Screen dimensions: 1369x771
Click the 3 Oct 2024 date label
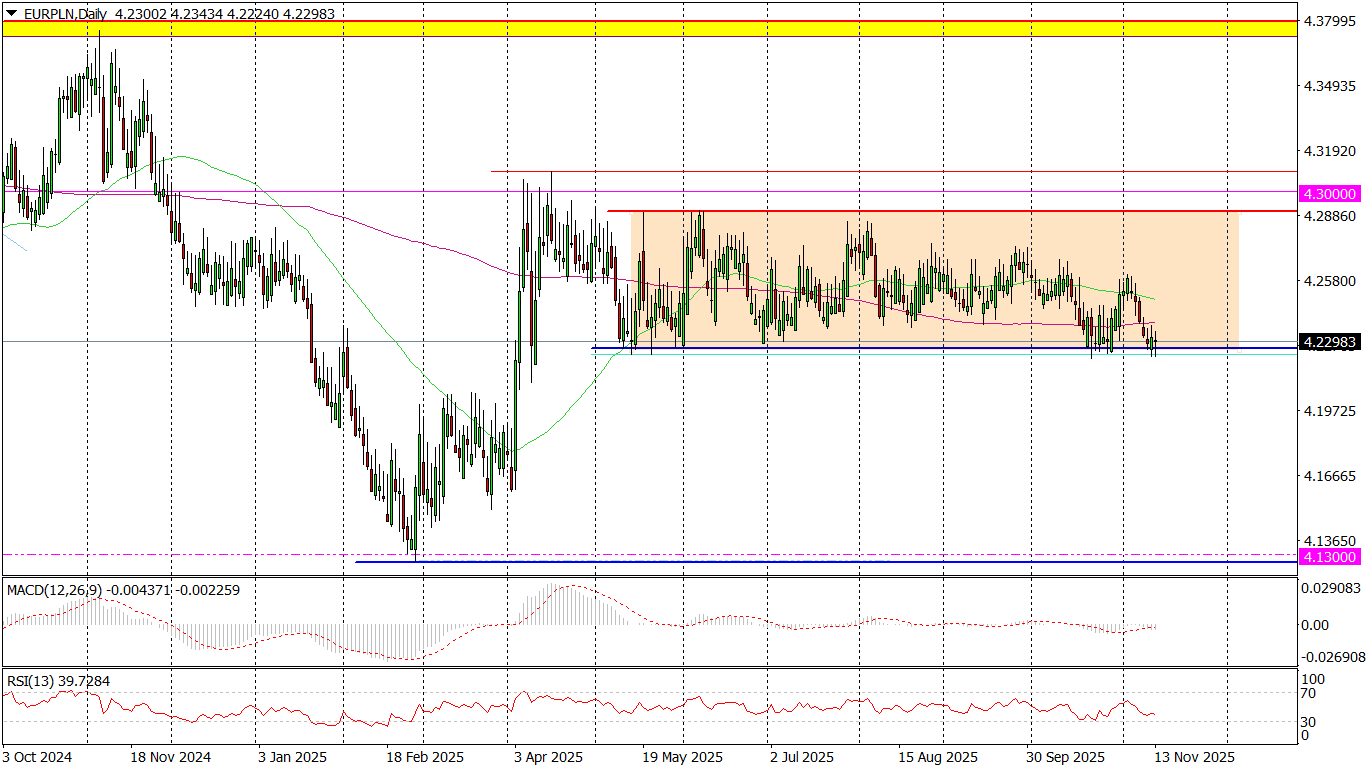[x=38, y=758]
